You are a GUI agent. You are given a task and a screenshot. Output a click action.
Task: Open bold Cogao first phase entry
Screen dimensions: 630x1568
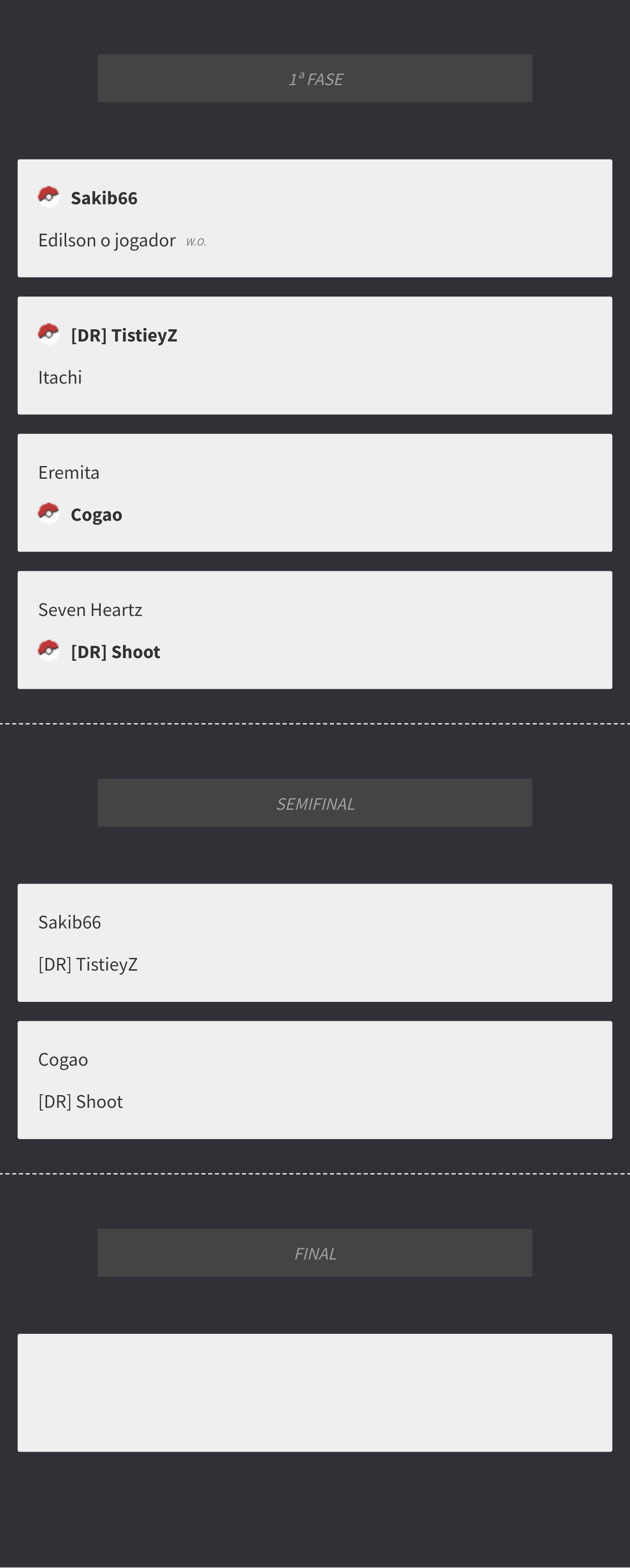pyautogui.click(x=97, y=515)
